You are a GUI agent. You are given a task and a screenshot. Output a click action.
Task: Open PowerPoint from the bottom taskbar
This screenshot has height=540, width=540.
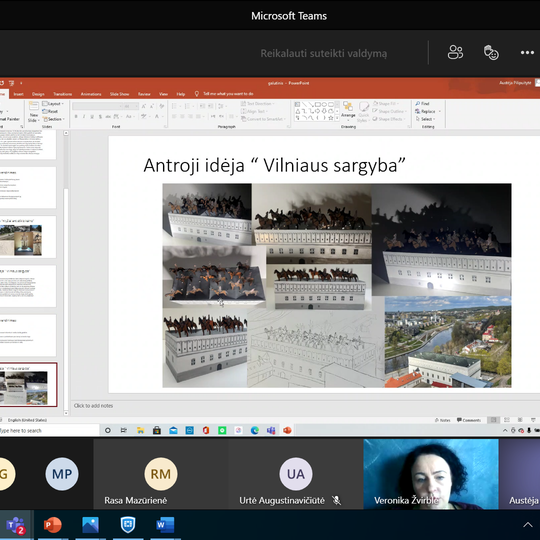[x=53, y=525]
